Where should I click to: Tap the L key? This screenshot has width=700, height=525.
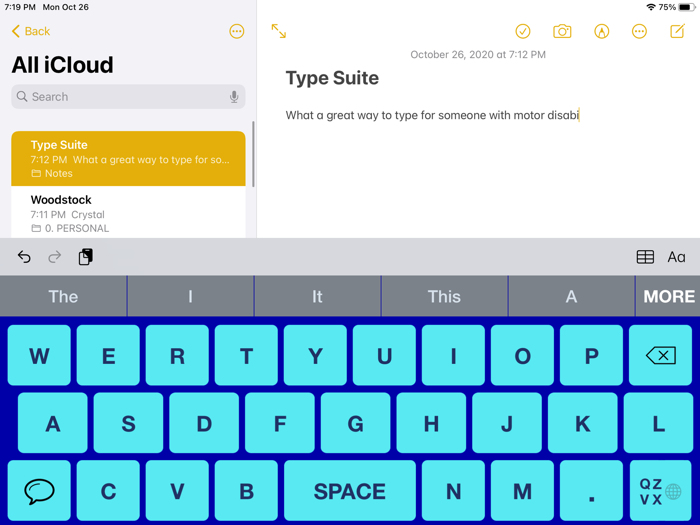[x=658, y=423]
